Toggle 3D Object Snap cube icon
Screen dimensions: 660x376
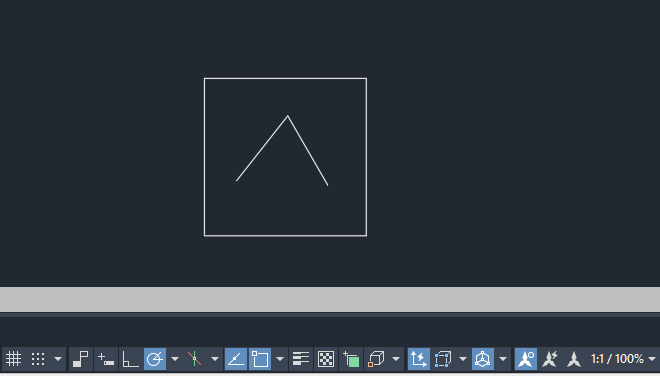376,359
